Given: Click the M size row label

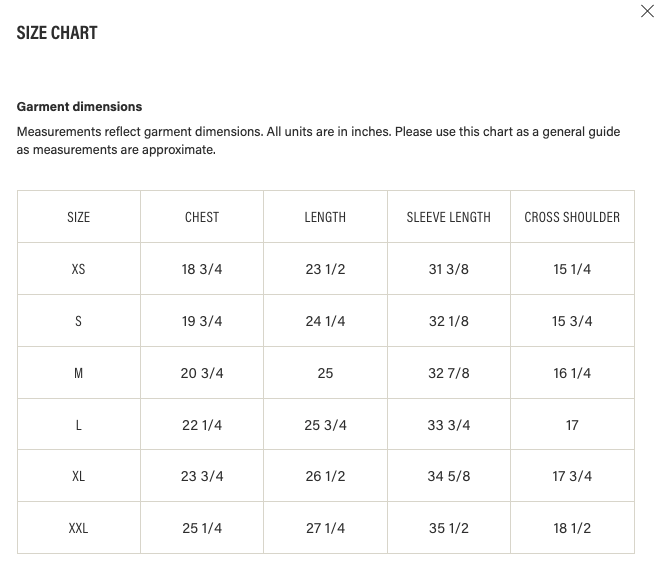Looking at the screenshot, I should coord(79,373).
